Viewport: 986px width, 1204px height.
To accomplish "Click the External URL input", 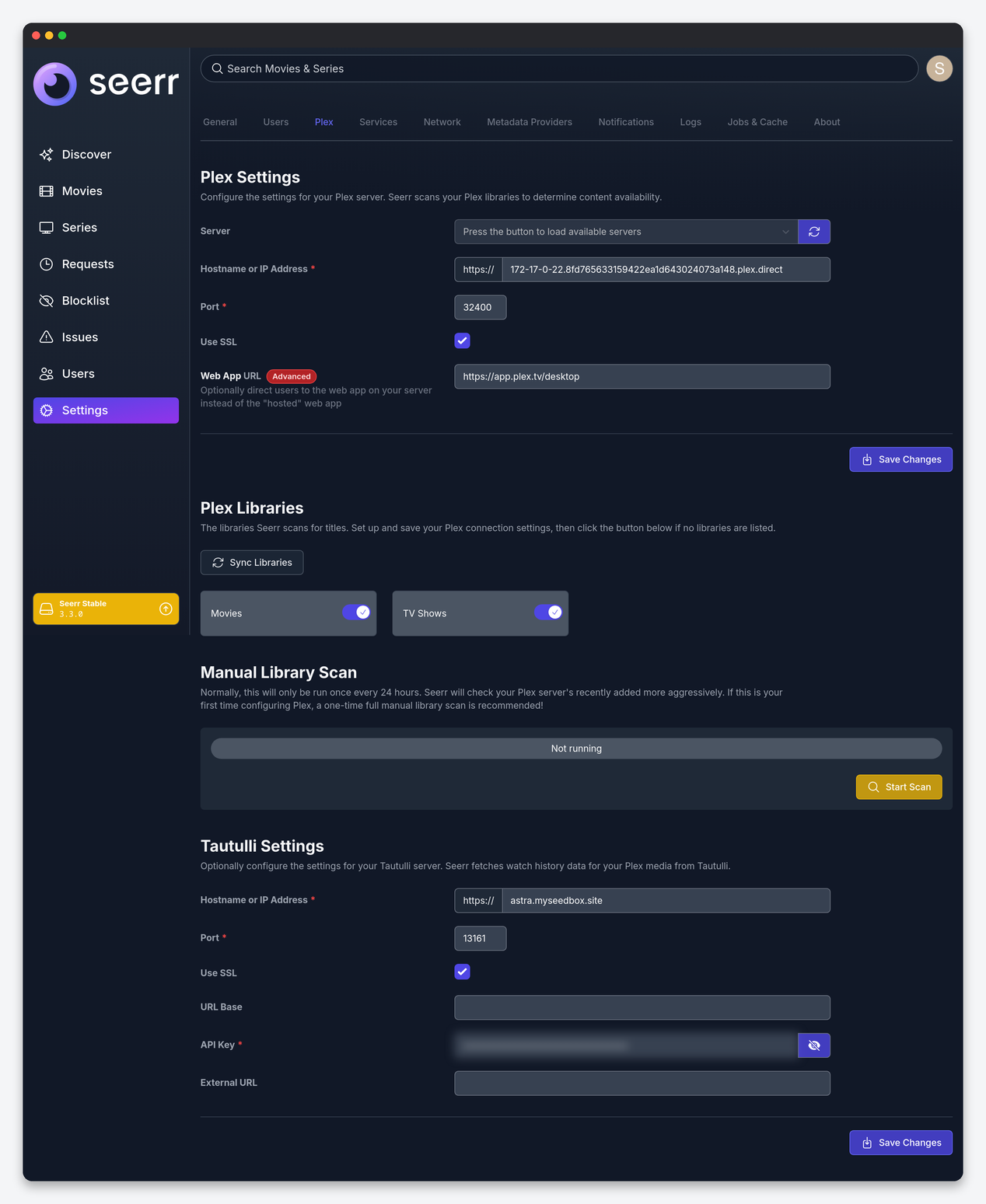I will (x=642, y=1083).
